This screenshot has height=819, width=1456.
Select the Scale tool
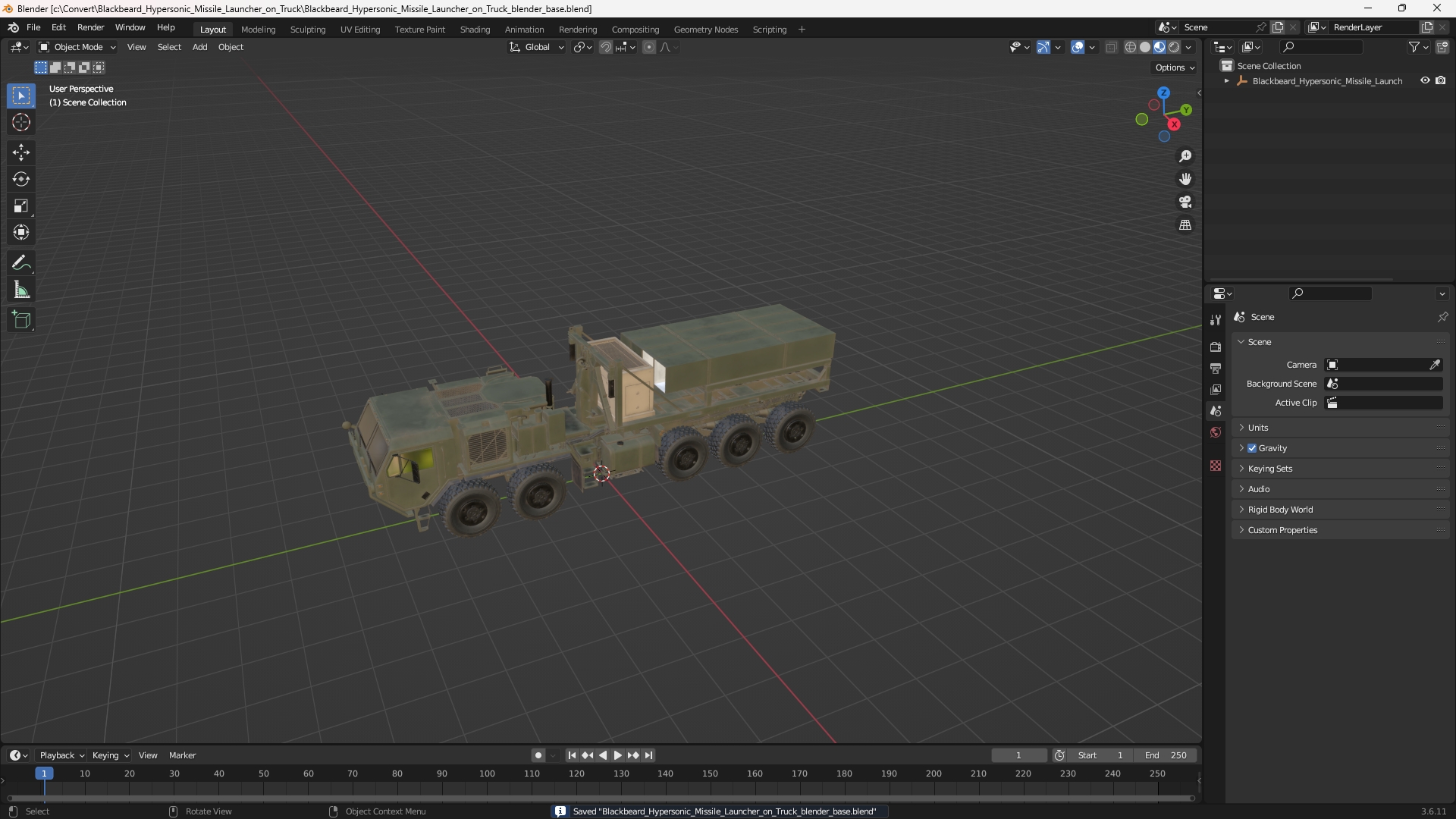pyautogui.click(x=21, y=206)
